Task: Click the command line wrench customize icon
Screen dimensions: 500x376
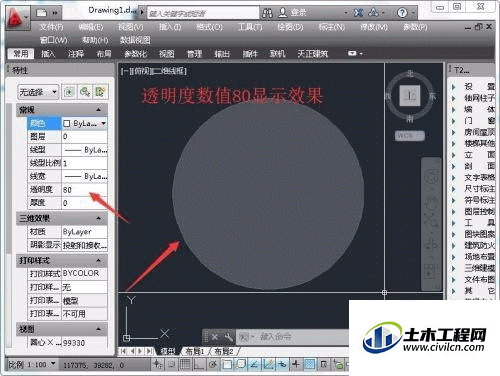Action: (228, 337)
